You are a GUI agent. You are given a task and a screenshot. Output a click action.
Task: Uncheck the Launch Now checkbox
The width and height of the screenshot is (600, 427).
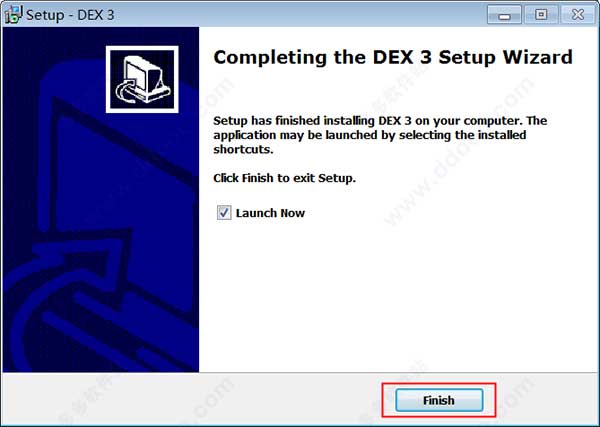click(x=224, y=213)
